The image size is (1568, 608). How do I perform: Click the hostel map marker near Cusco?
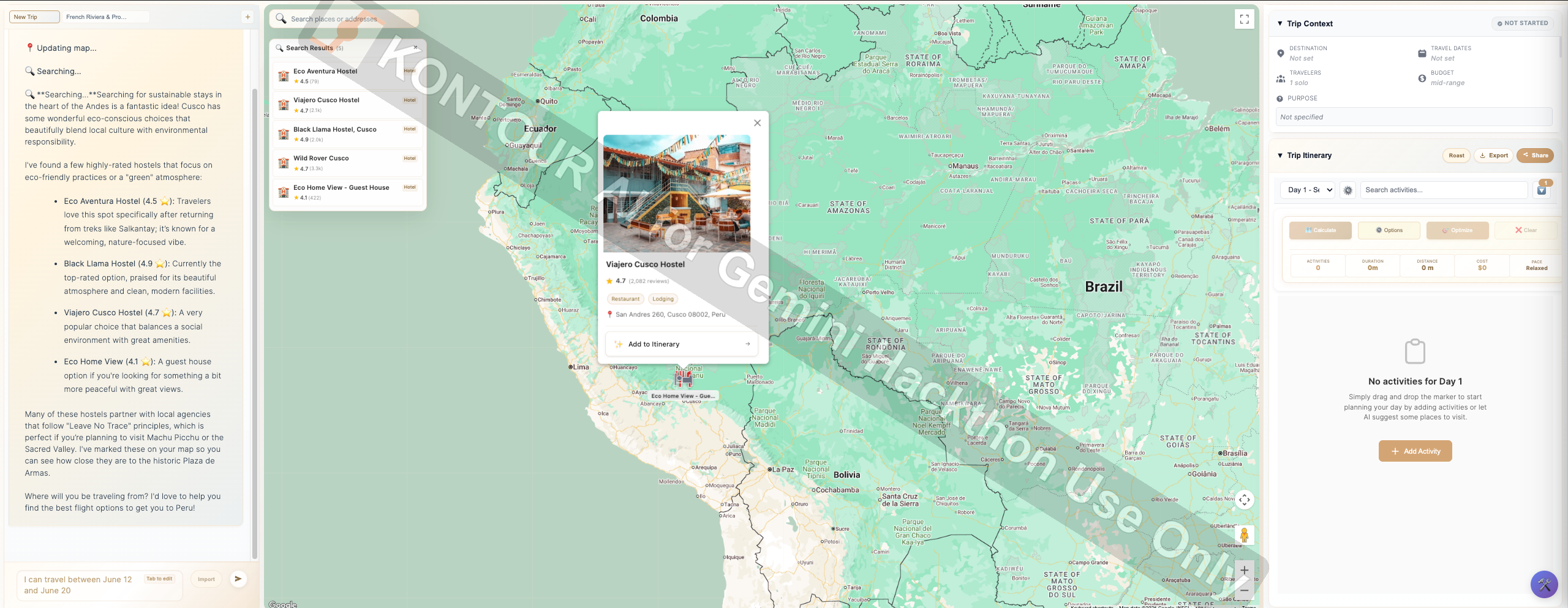coord(683,378)
